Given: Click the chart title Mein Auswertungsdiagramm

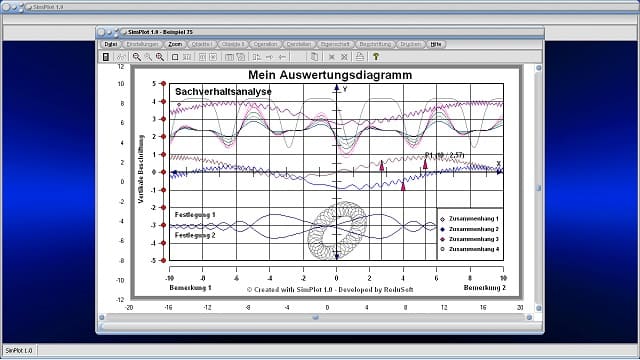Looking at the screenshot, I should tap(330, 75).
